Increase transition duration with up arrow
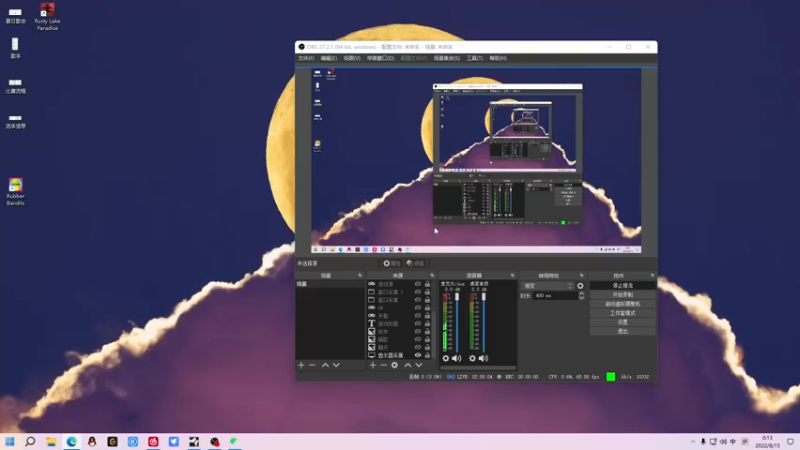 [581, 294]
